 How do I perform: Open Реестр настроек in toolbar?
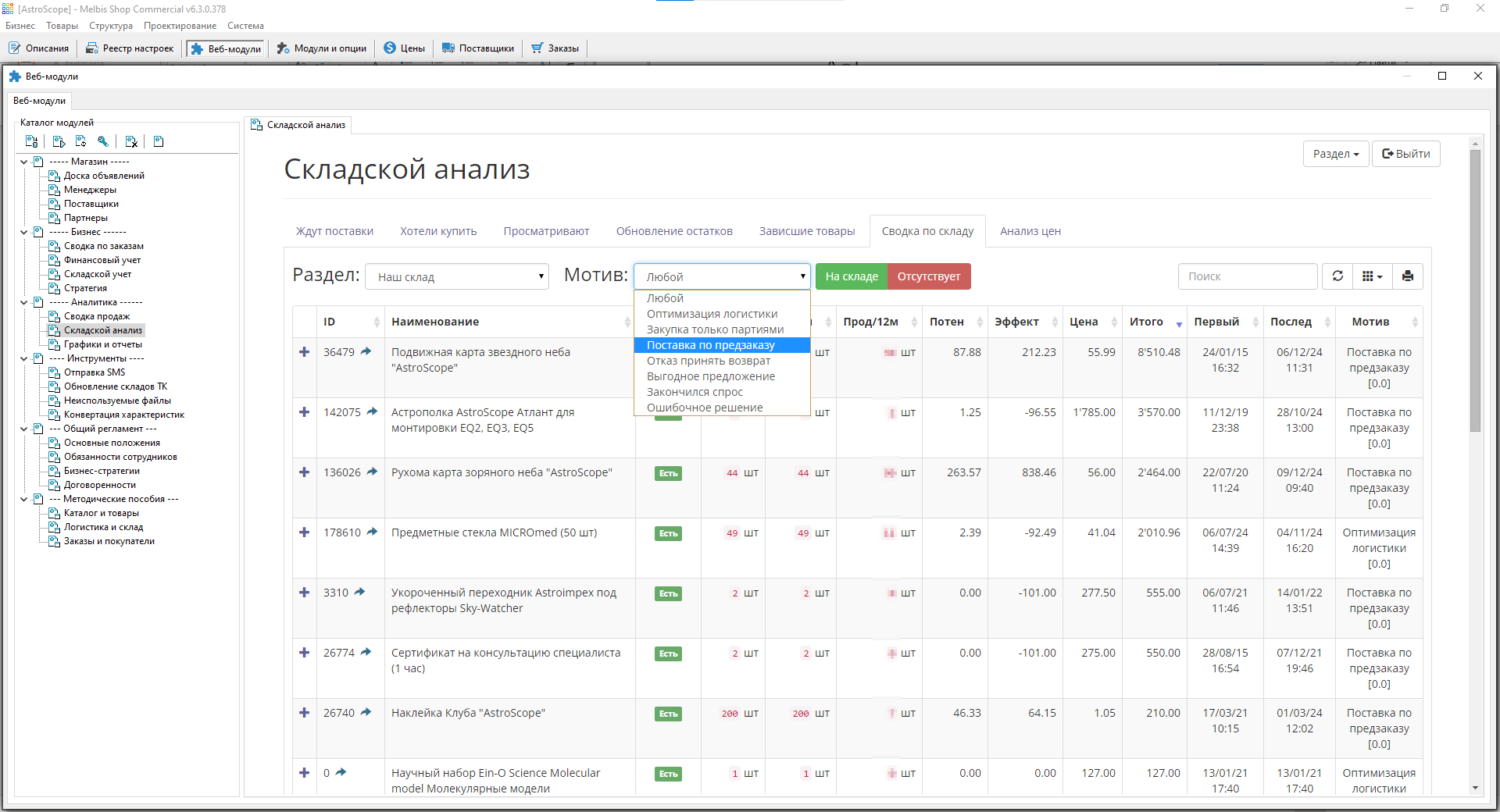[x=130, y=48]
